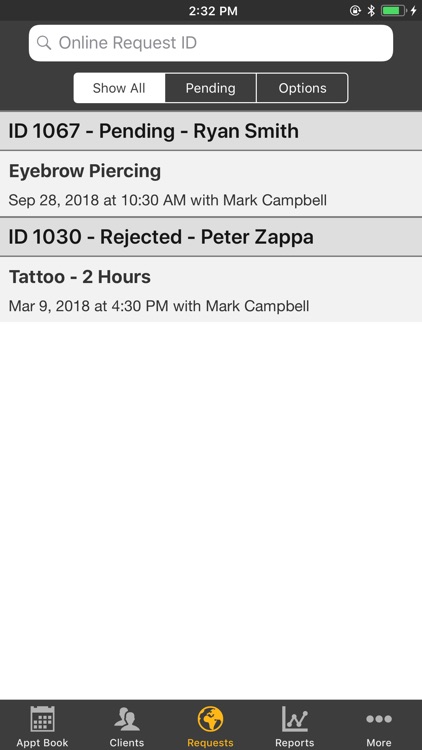Open the Clients people icon

click(x=127, y=719)
